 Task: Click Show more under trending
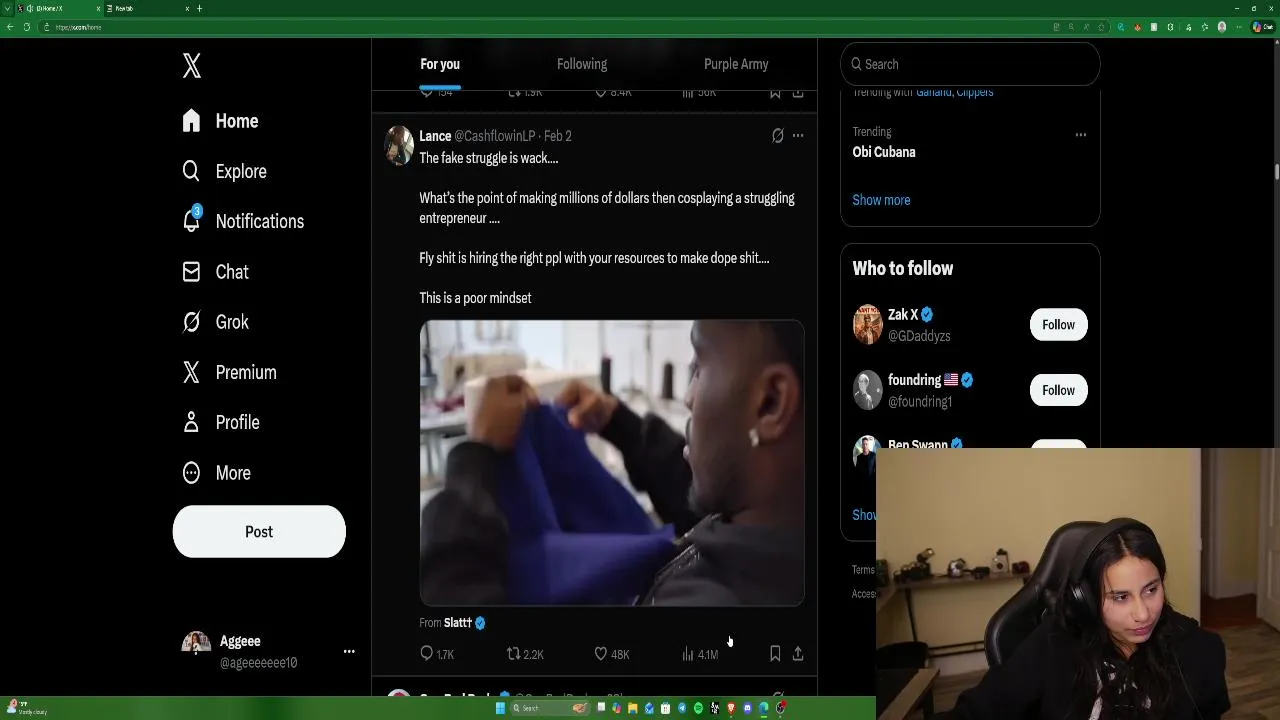881,200
